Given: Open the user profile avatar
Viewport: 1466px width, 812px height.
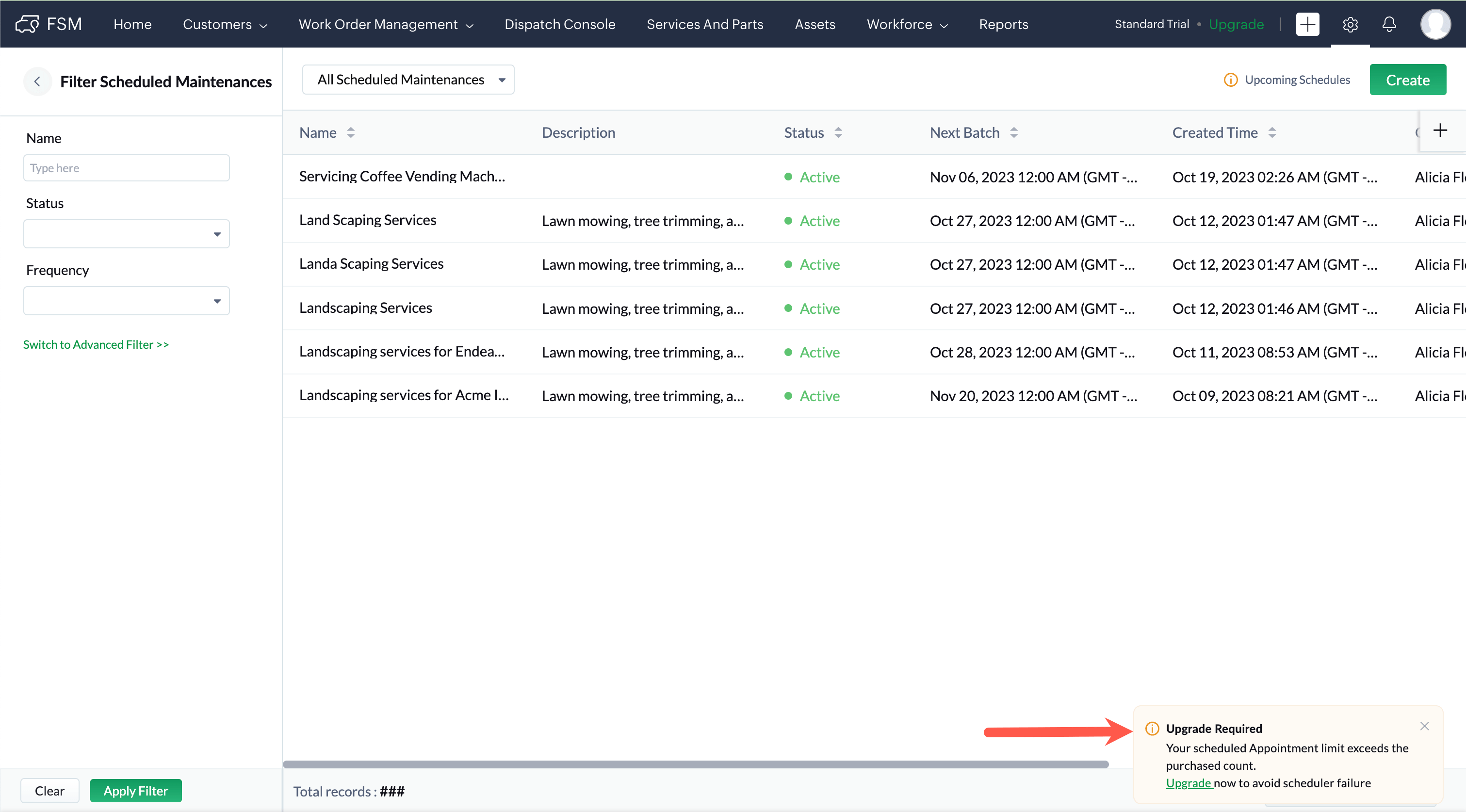Looking at the screenshot, I should coord(1435,24).
